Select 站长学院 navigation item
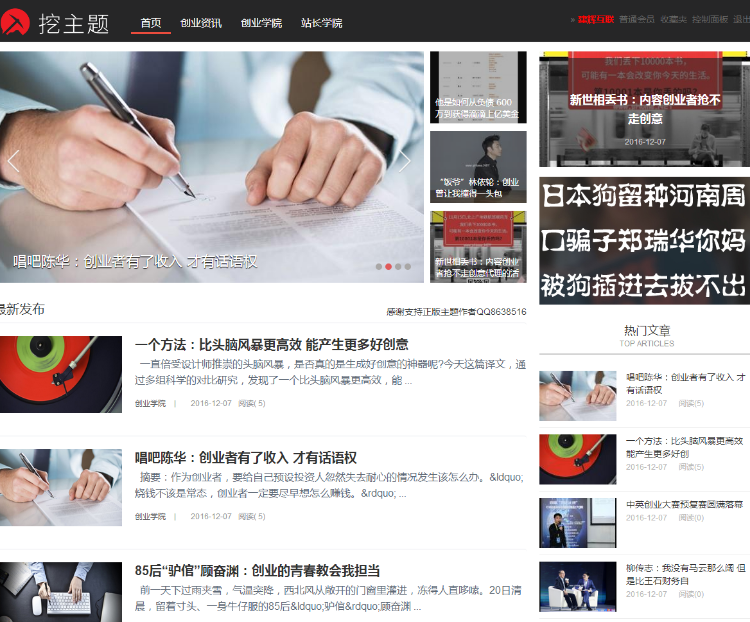 pos(321,22)
